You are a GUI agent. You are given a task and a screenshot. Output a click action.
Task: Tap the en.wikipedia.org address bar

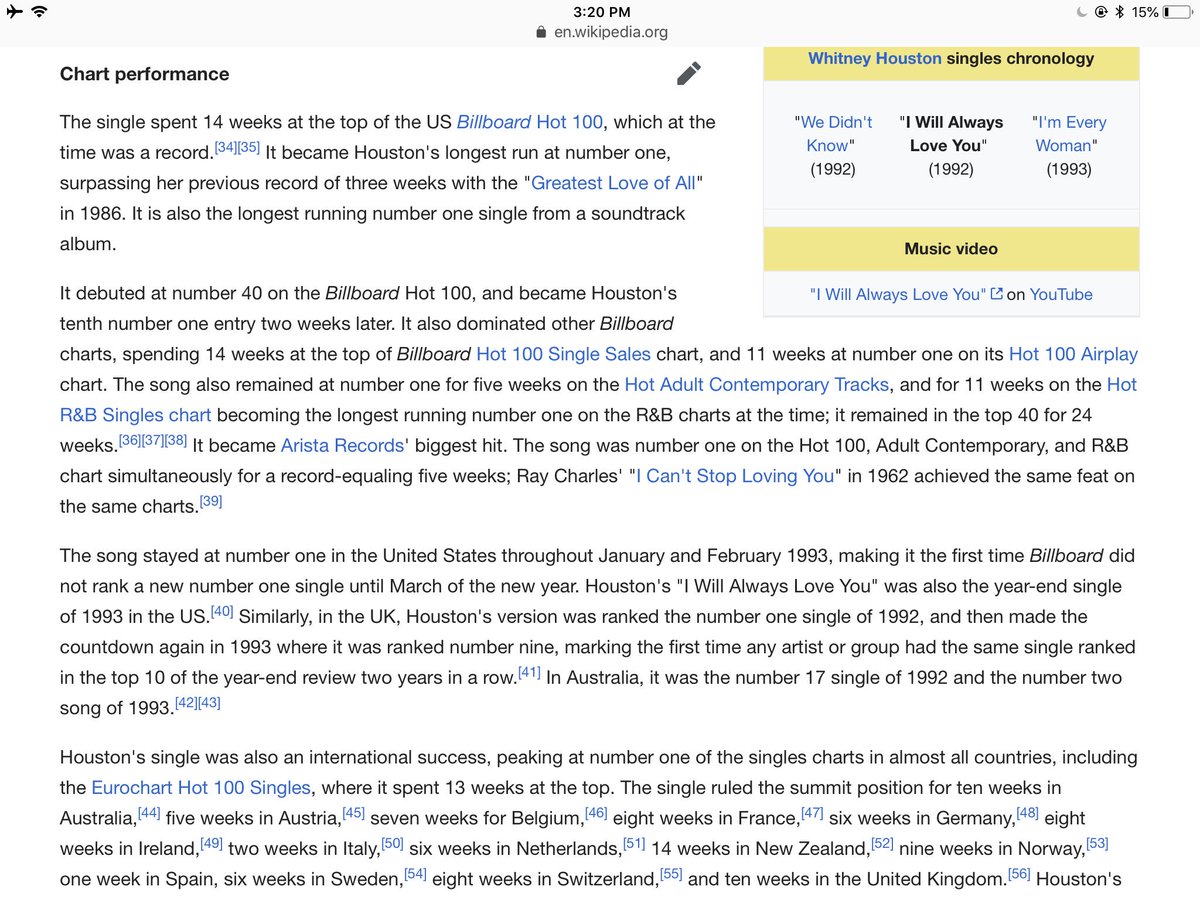(602, 32)
